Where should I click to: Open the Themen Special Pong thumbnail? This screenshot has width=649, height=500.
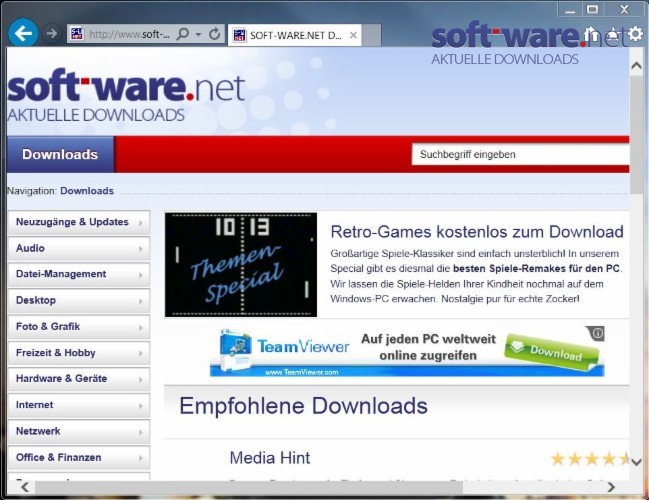pyautogui.click(x=241, y=265)
